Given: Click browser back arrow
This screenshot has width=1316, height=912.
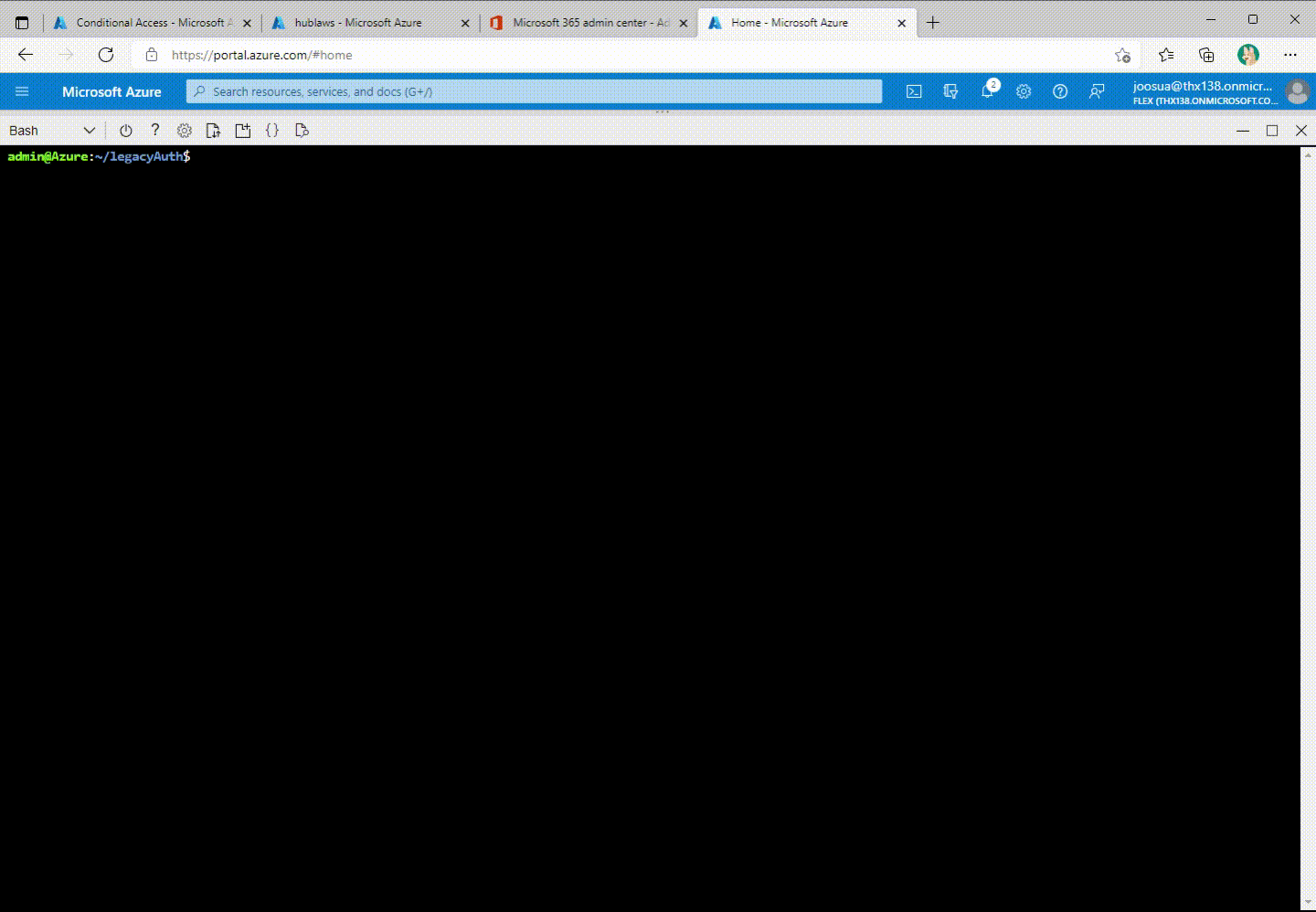Looking at the screenshot, I should click(26, 55).
